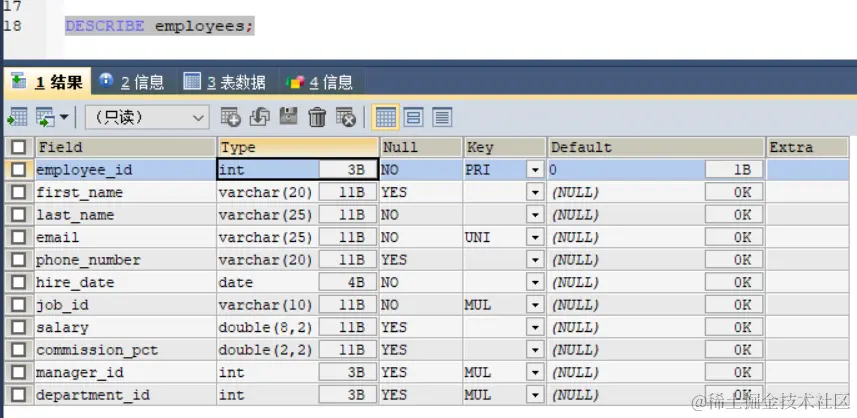Check the email row checkbox
Image resolution: width=857 pixels, height=418 pixels.
(x=19, y=237)
